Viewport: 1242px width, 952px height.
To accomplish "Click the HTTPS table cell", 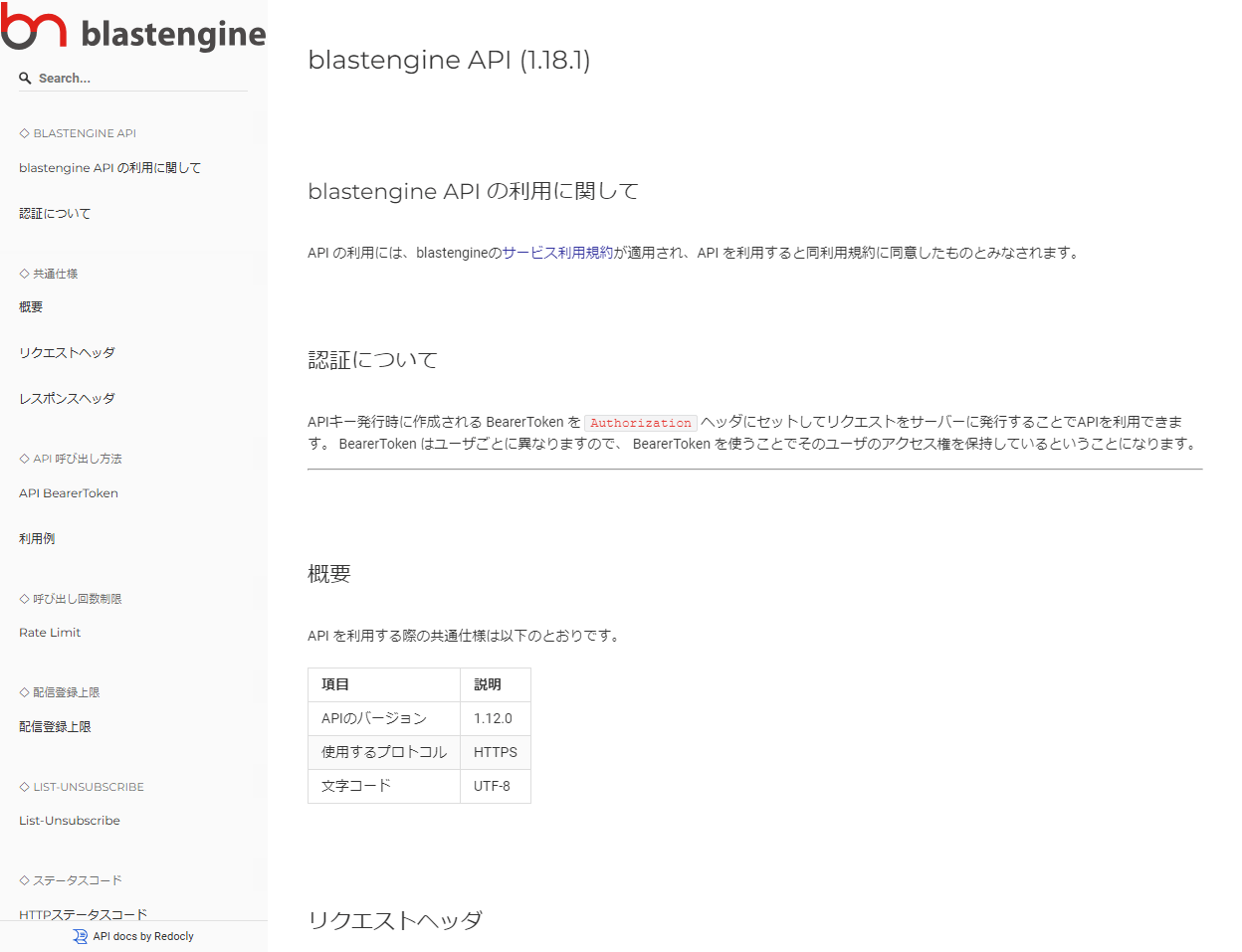I will tap(496, 752).
